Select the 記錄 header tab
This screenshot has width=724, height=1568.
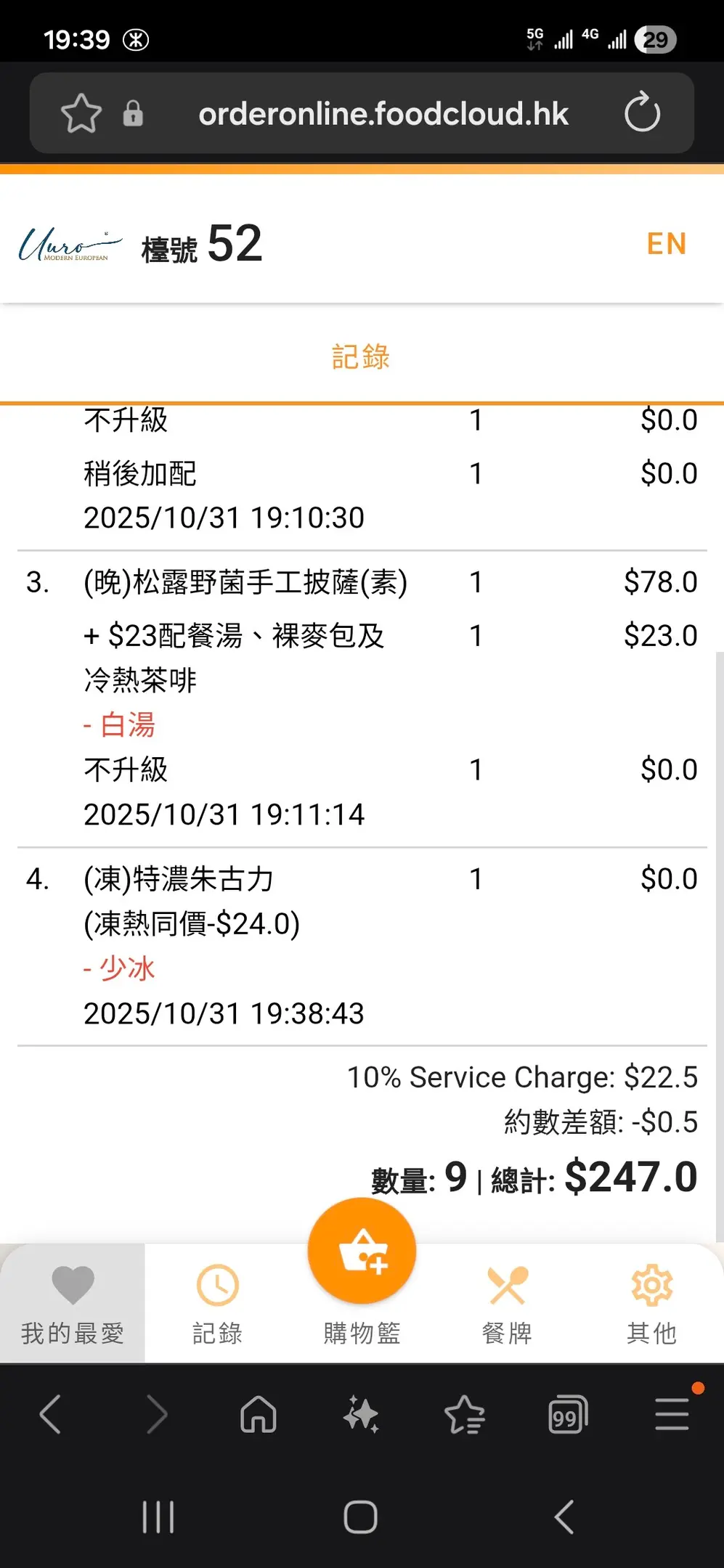tap(361, 357)
